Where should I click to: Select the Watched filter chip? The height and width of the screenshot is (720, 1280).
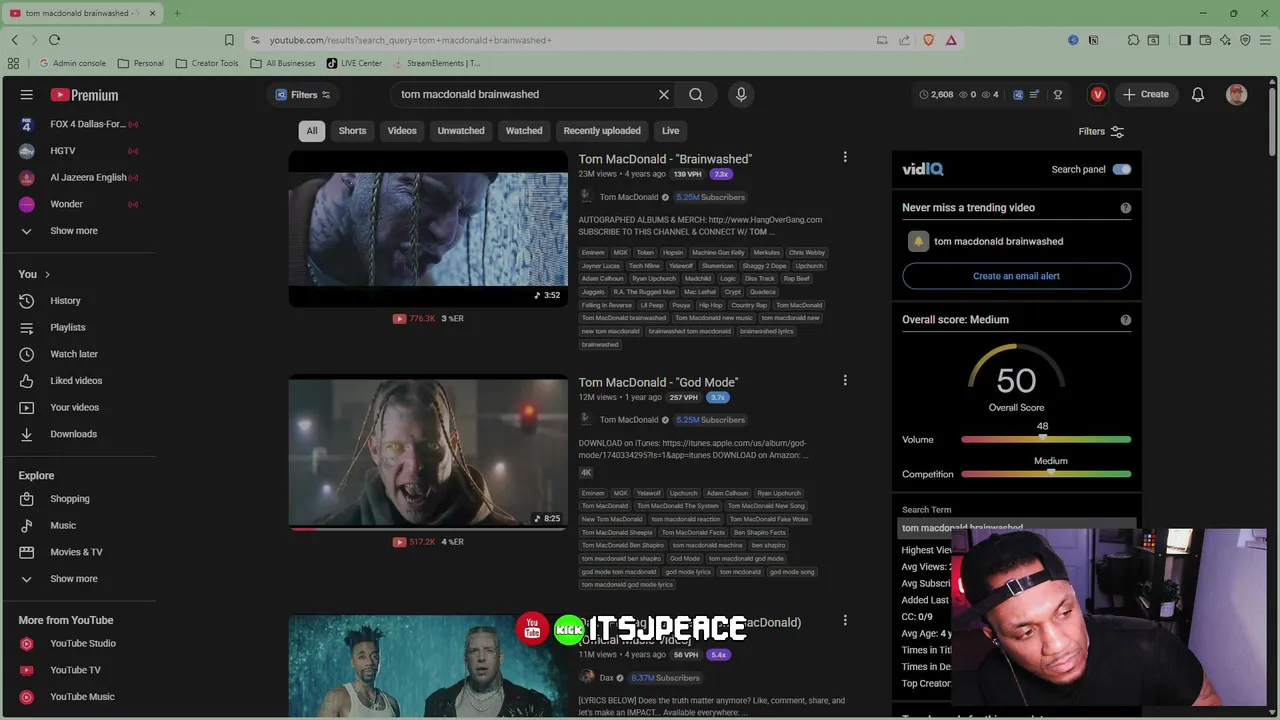524,131
